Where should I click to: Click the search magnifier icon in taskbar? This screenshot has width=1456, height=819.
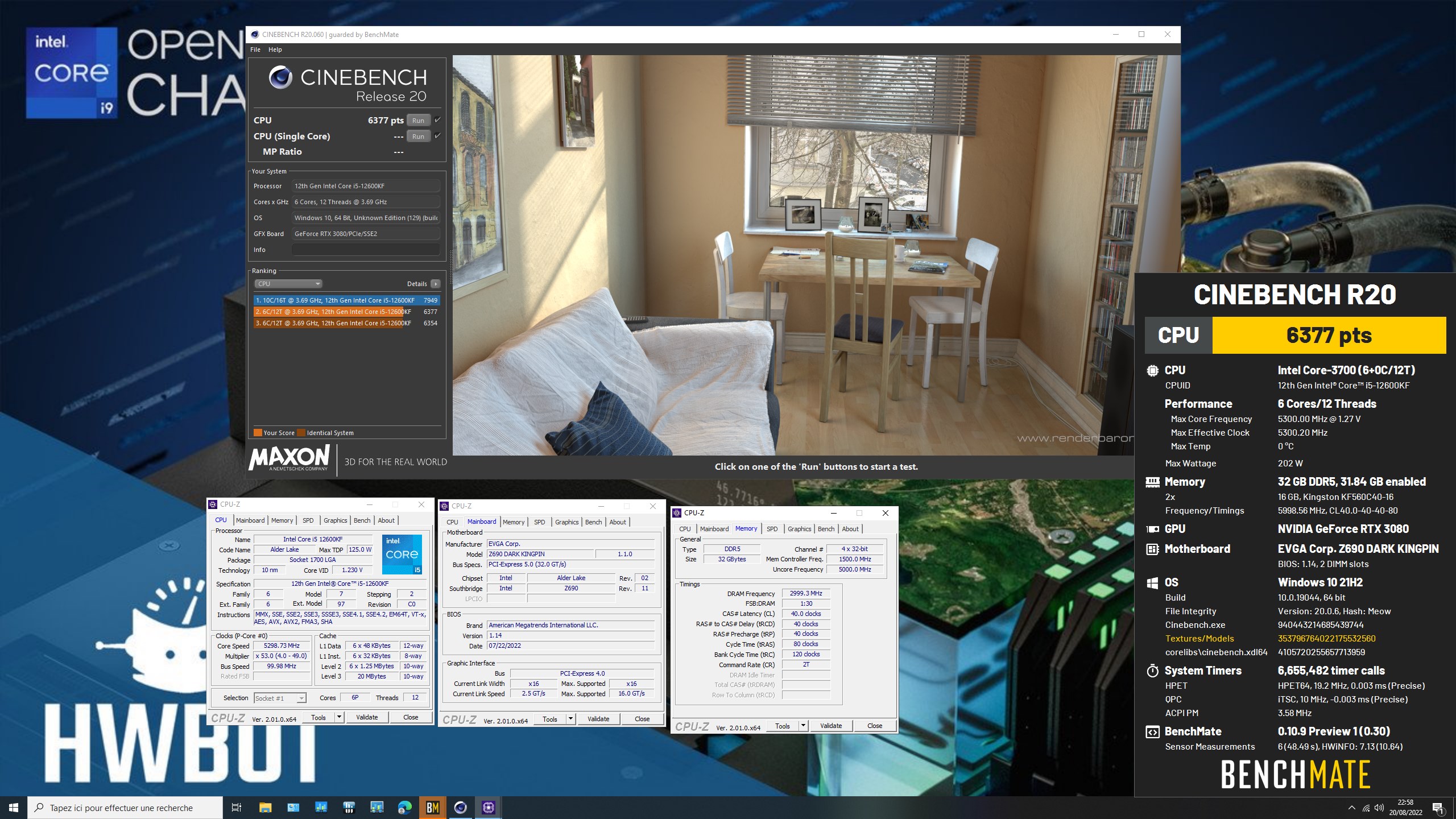point(39,808)
